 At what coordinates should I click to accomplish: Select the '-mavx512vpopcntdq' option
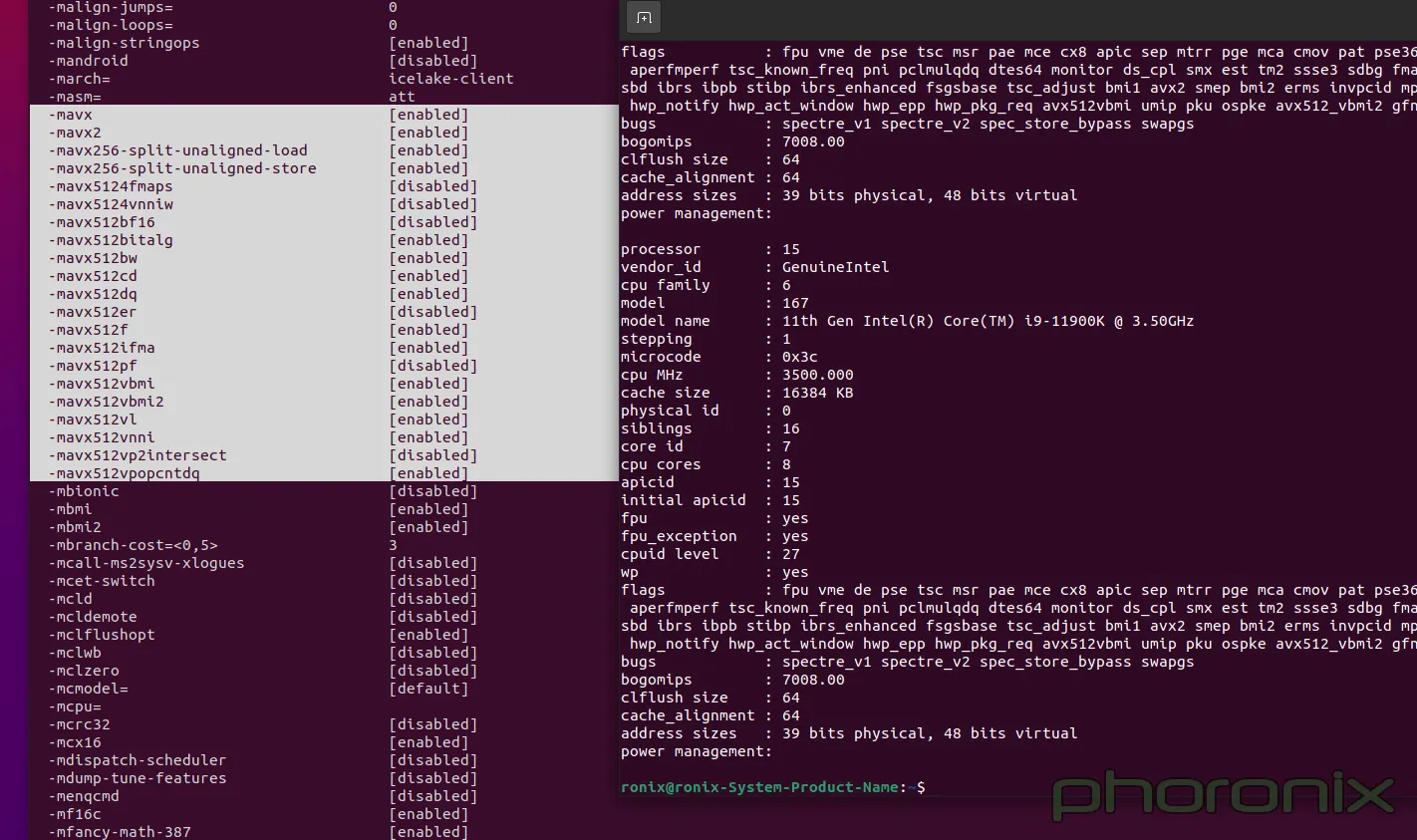(x=125, y=473)
